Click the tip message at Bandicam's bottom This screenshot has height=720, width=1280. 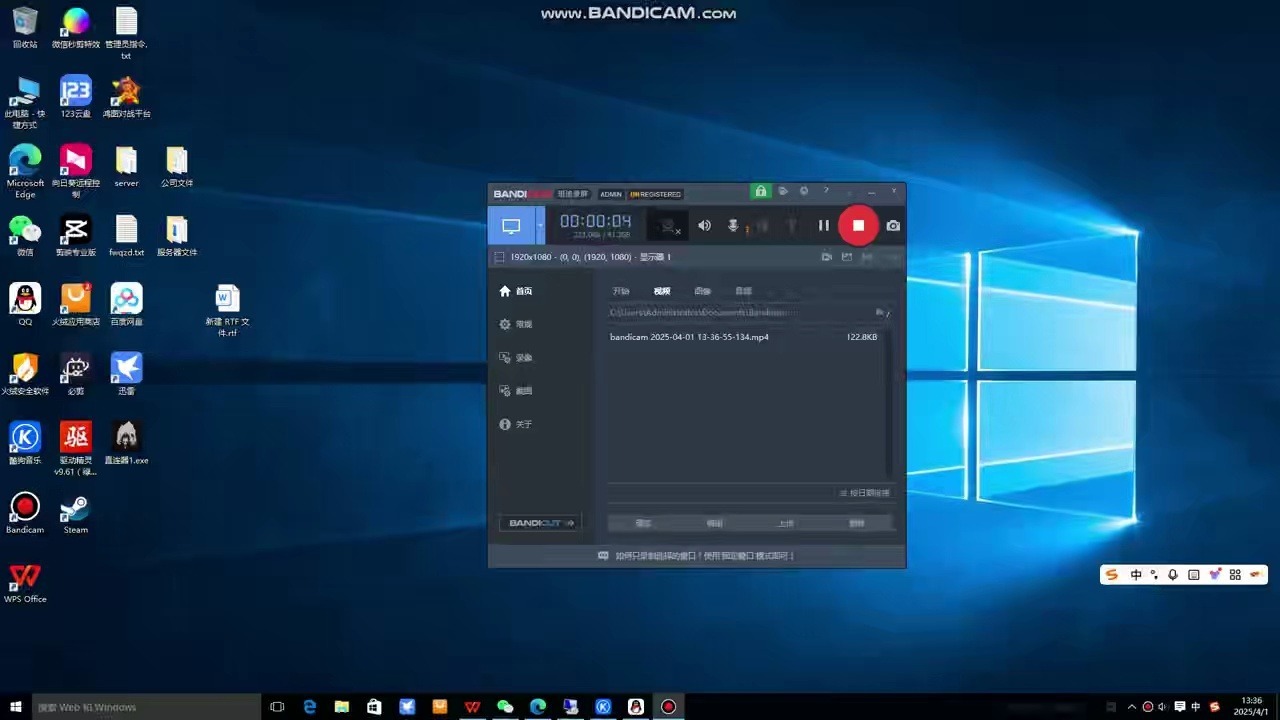tap(697, 555)
